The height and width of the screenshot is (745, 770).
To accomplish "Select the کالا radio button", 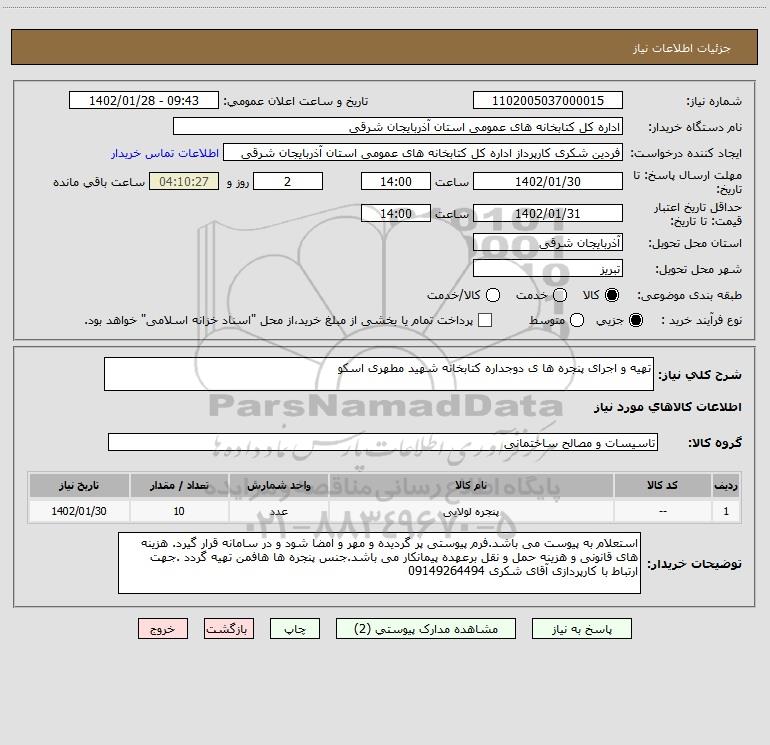I will click(612, 295).
